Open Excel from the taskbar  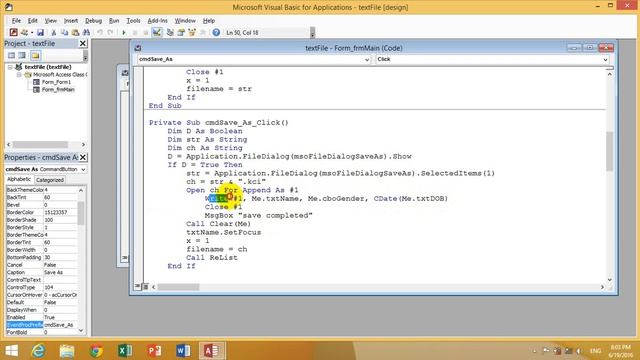tap(125, 351)
